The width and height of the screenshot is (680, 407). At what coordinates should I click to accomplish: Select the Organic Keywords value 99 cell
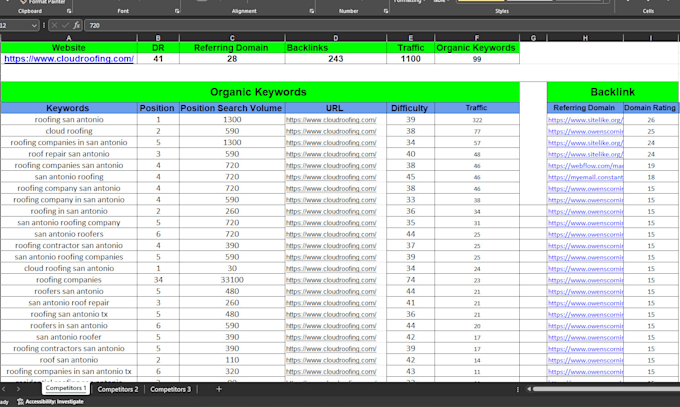coord(477,59)
